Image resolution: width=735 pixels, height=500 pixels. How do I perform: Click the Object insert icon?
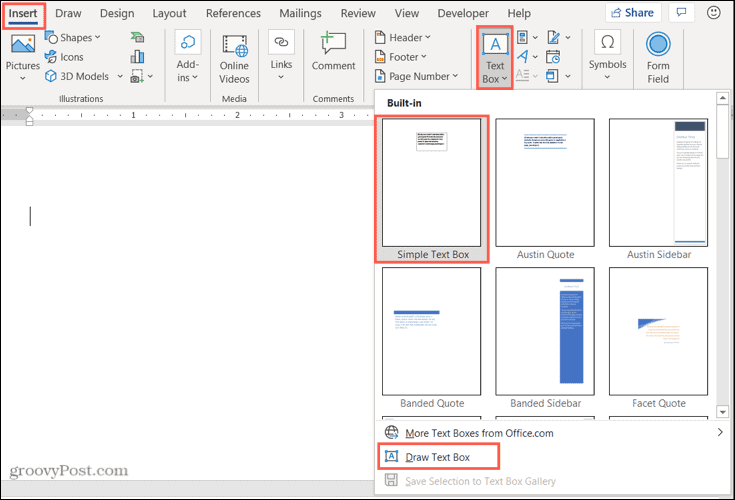(553, 76)
